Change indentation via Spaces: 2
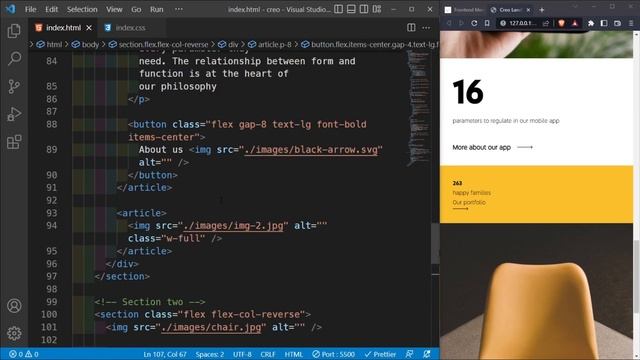The width and height of the screenshot is (640, 360). click(x=210, y=354)
